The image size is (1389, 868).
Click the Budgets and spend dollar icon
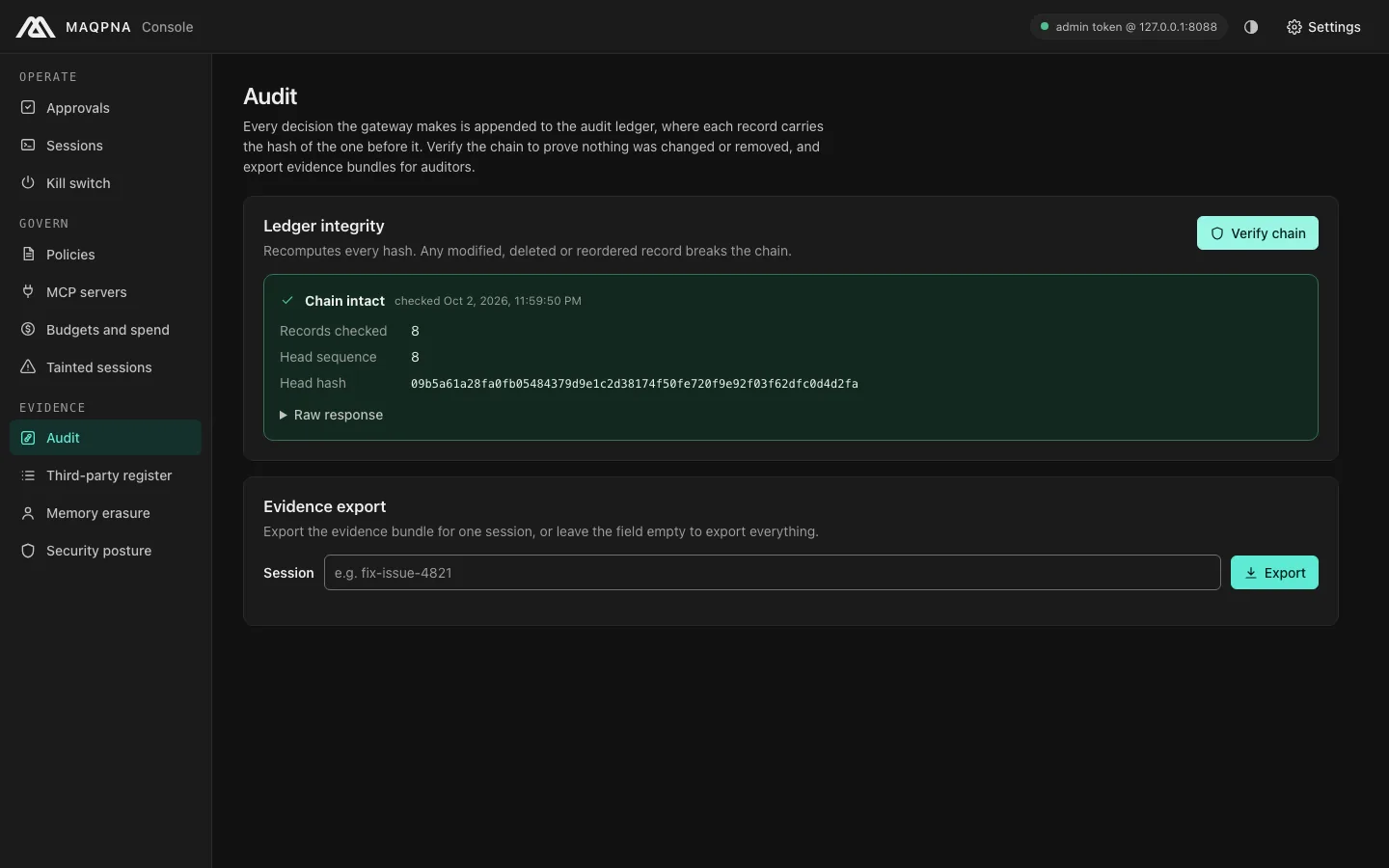point(28,330)
